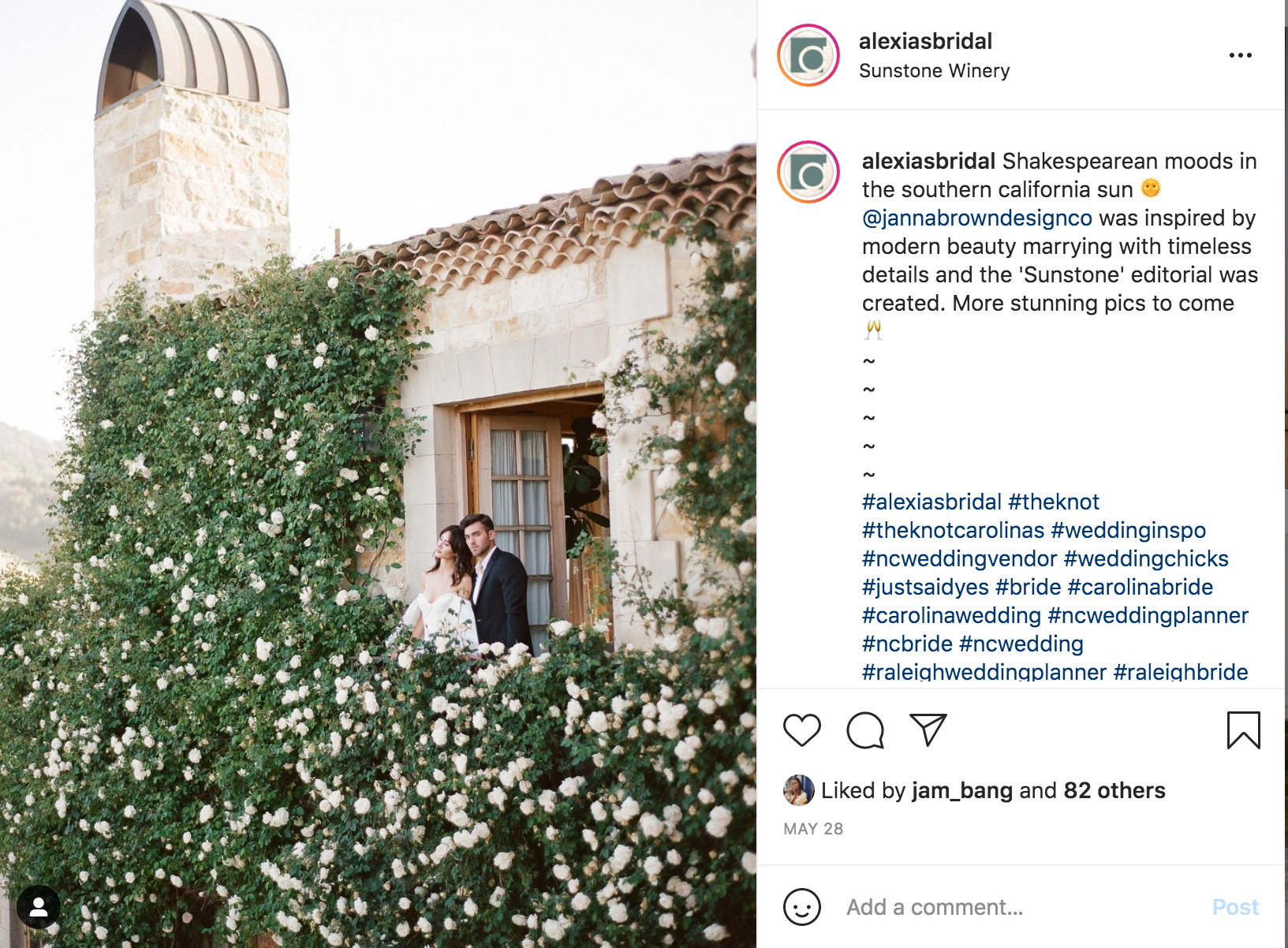Open the @jannabrowndesignco mention
Viewport: 1288px width, 948px height.
tap(977, 218)
